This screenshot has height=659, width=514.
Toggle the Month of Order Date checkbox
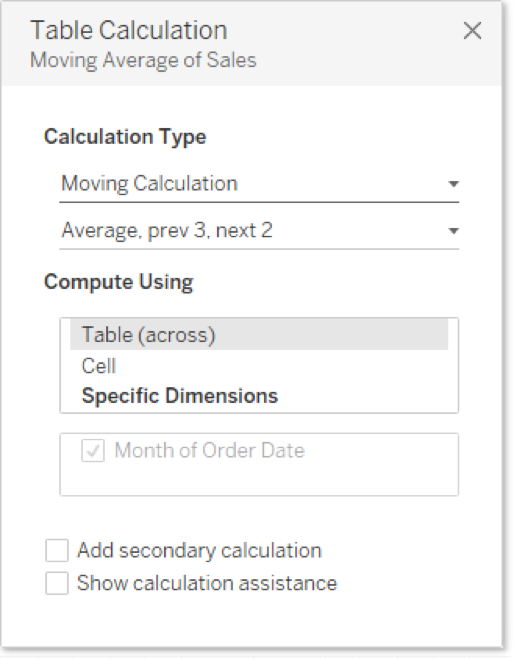[x=92, y=451]
